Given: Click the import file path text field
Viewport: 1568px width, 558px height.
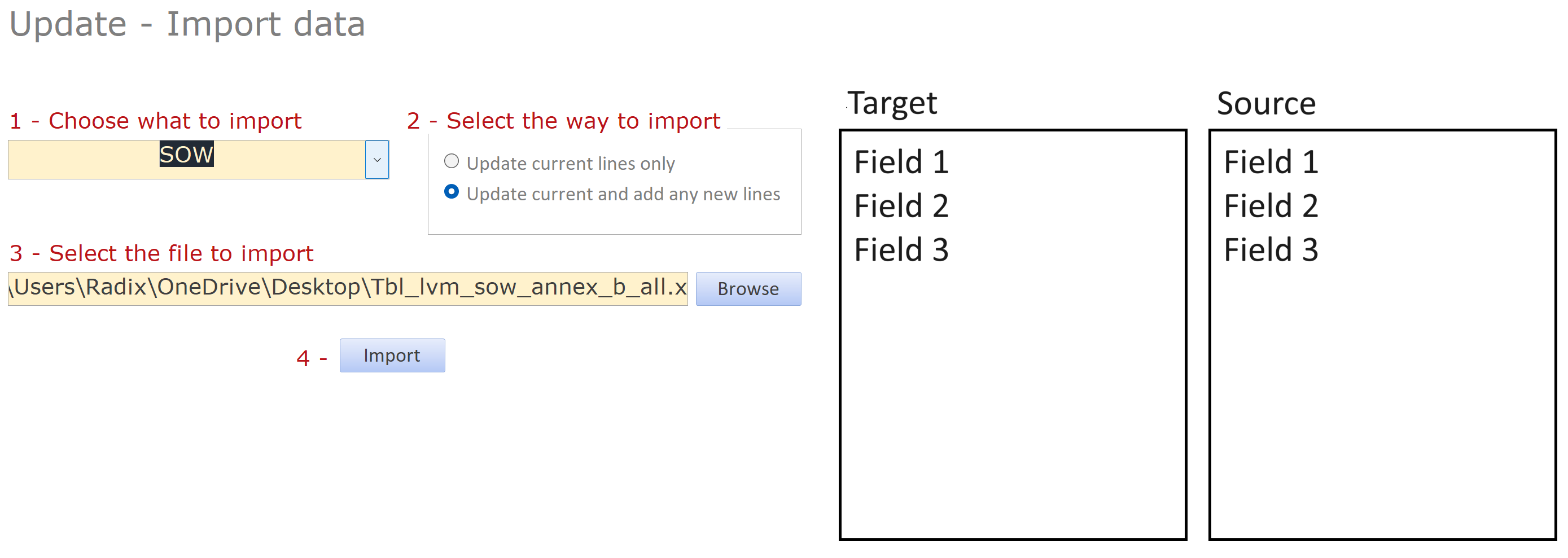Looking at the screenshot, I should coord(348,288).
